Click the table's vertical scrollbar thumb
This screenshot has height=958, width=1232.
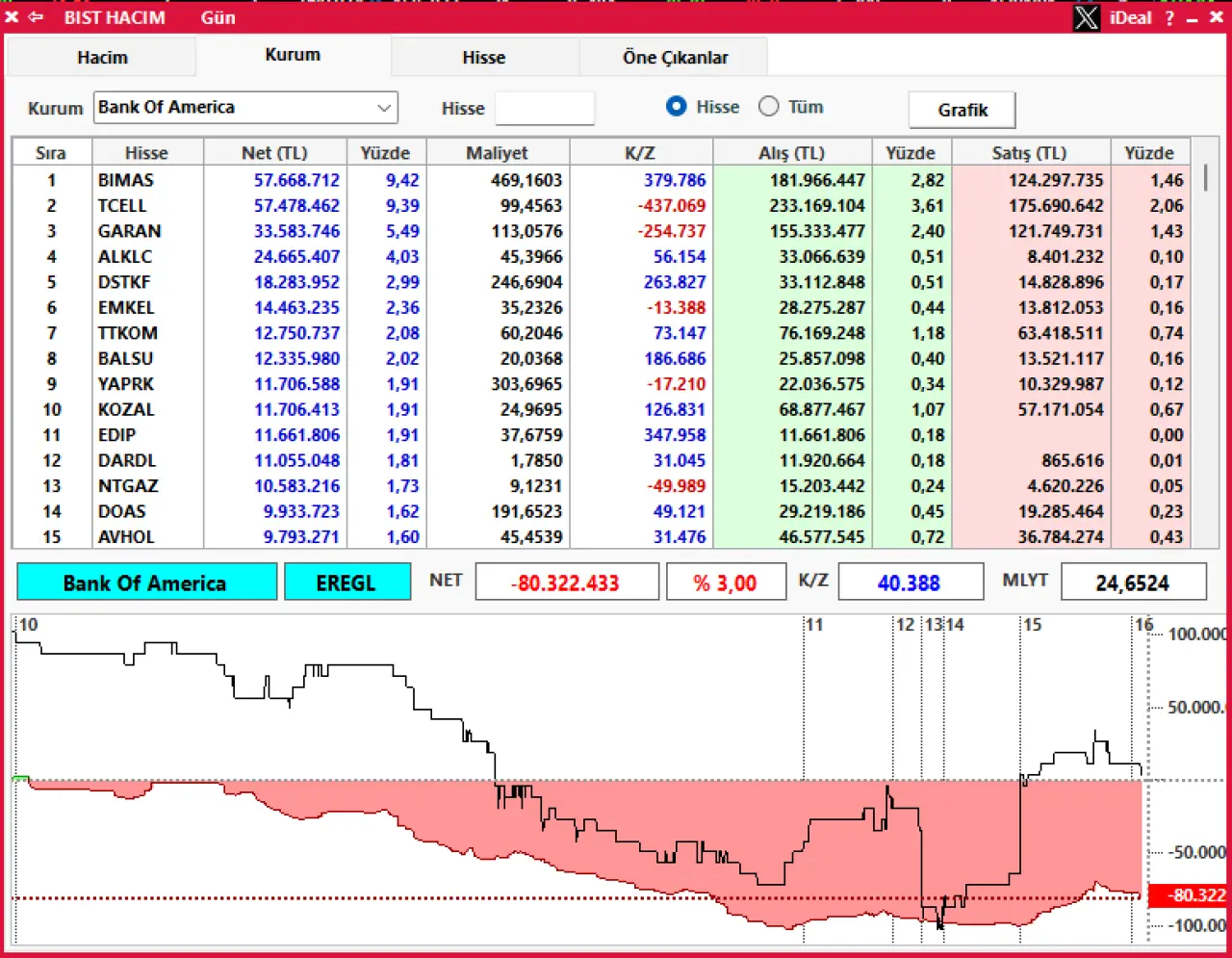click(x=1205, y=178)
